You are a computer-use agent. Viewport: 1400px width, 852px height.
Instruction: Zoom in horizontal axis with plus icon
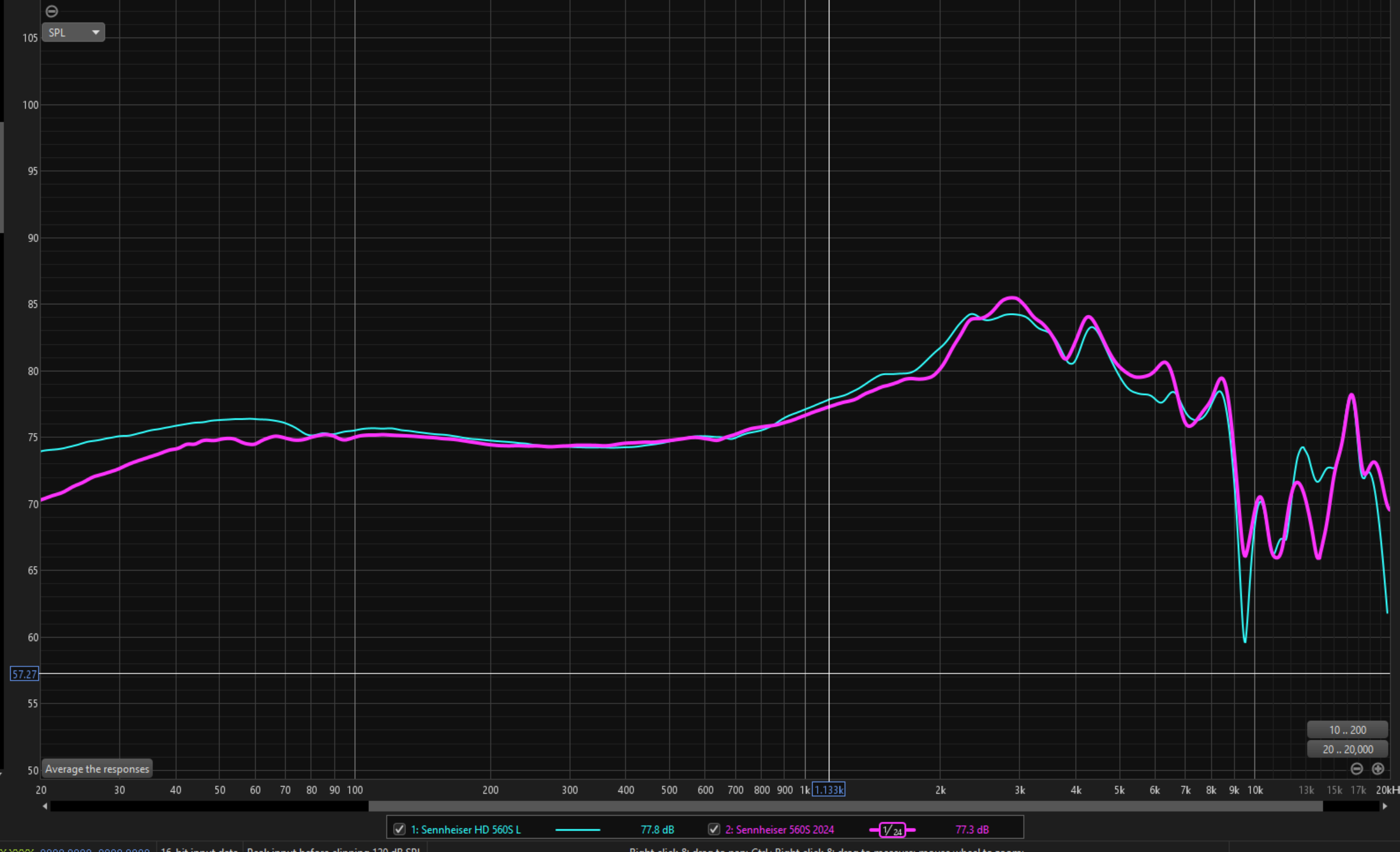[1378, 769]
